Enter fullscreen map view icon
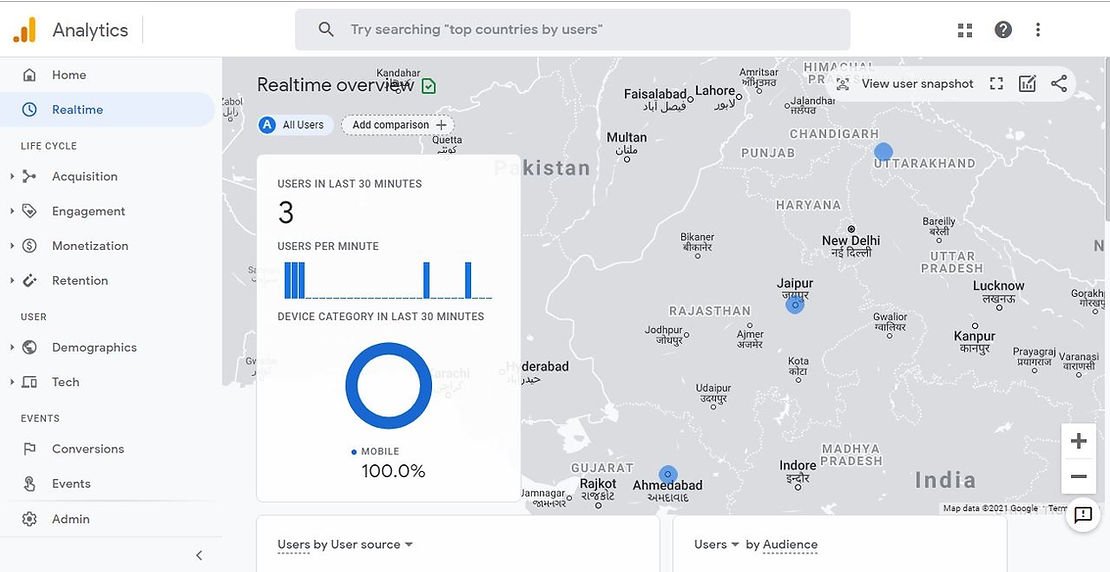 [x=996, y=84]
